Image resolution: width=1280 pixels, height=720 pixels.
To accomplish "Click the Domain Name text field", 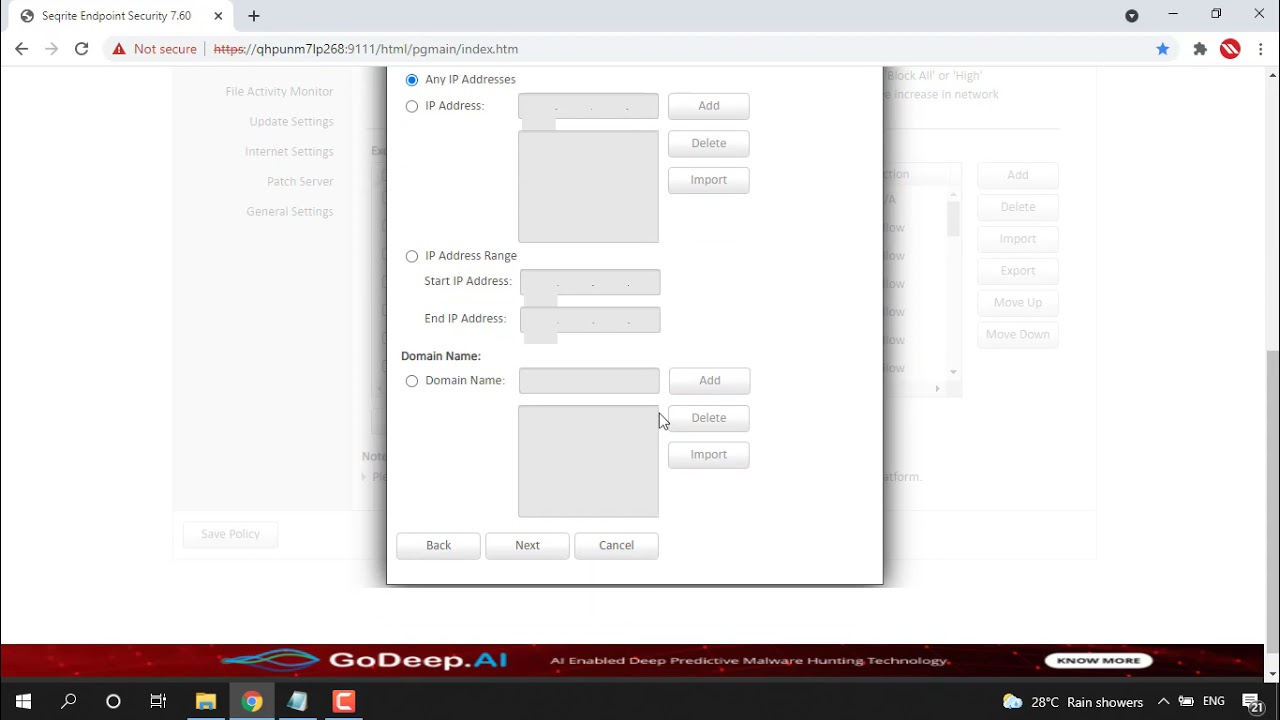I will click(589, 380).
